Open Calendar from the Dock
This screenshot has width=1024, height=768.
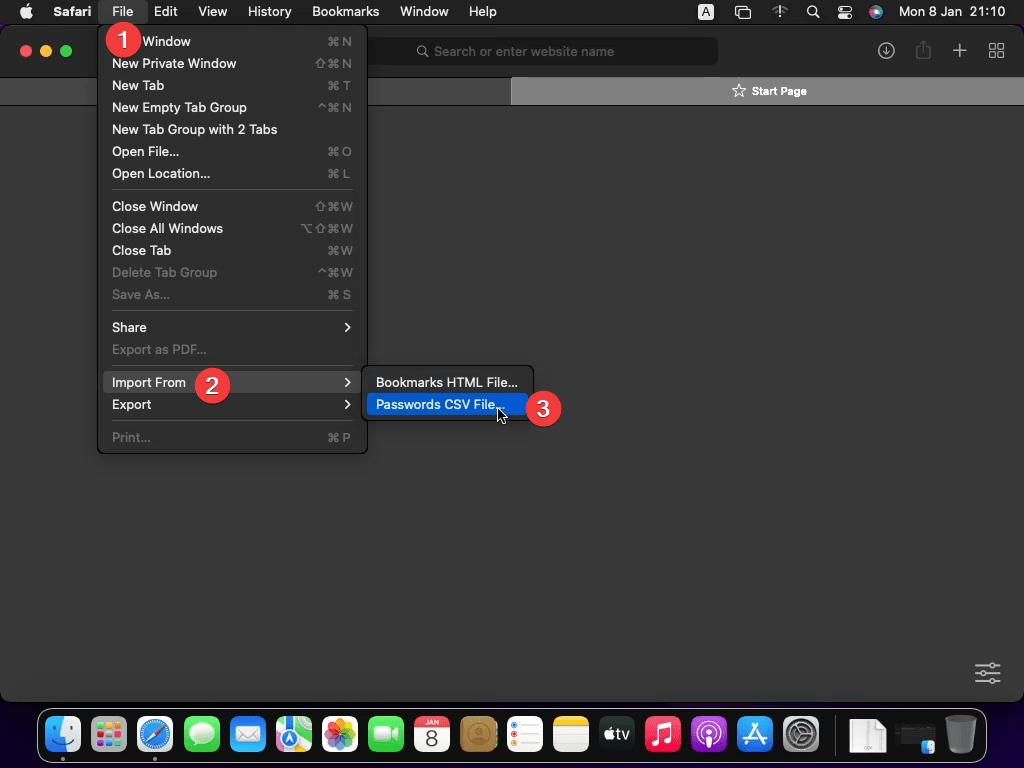coord(432,733)
